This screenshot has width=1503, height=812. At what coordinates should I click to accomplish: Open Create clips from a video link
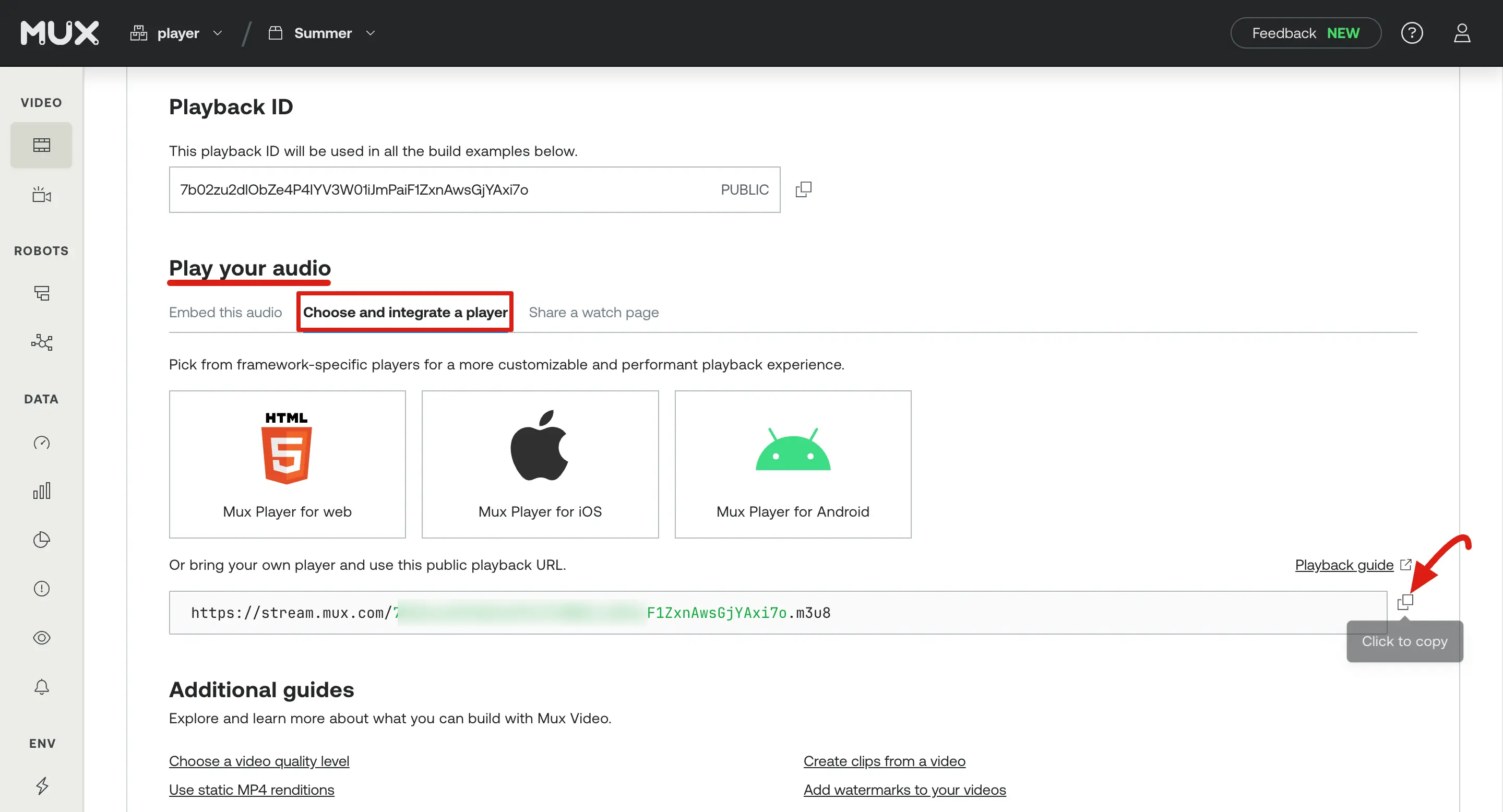click(885, 761)
